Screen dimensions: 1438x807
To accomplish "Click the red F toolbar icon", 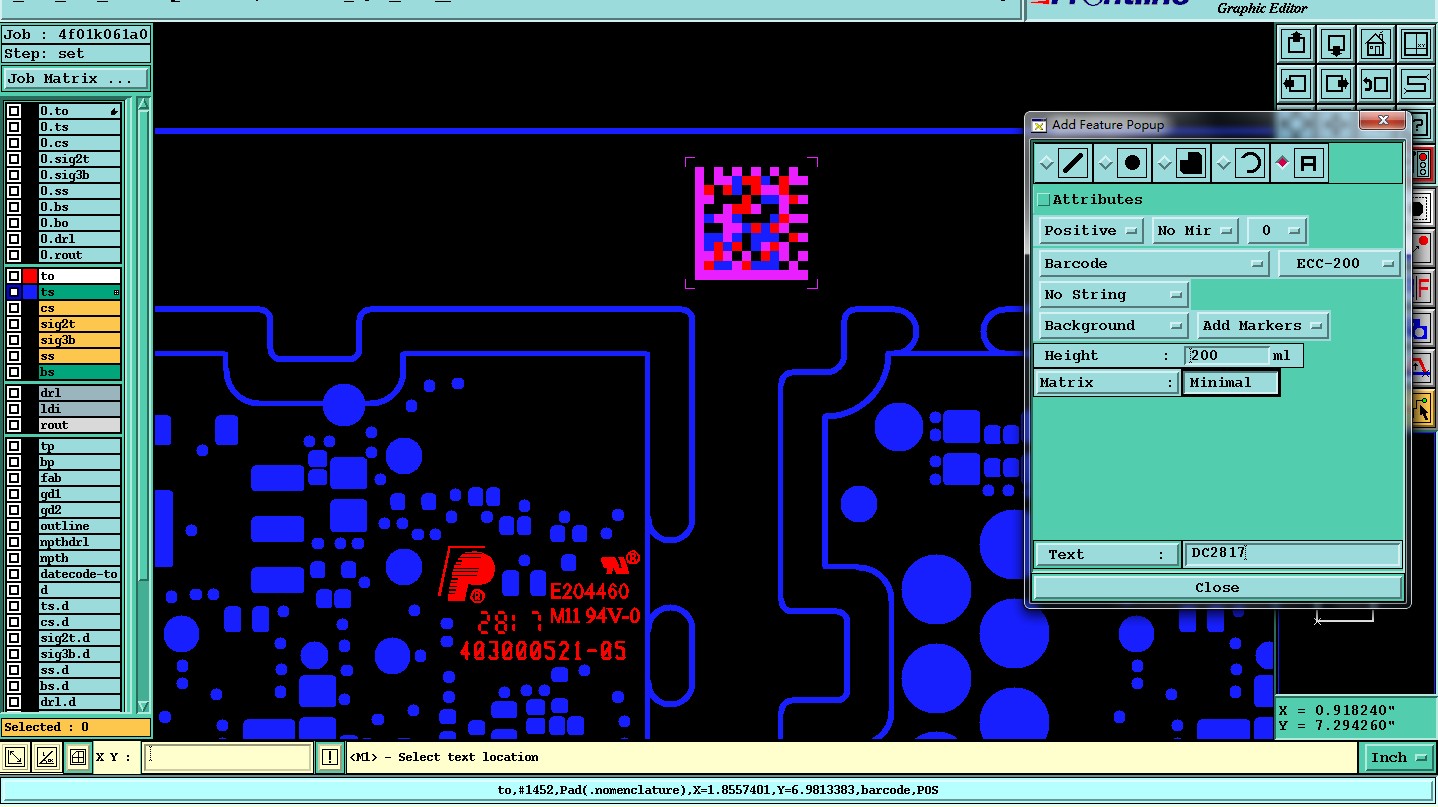I will point(1421,288).
